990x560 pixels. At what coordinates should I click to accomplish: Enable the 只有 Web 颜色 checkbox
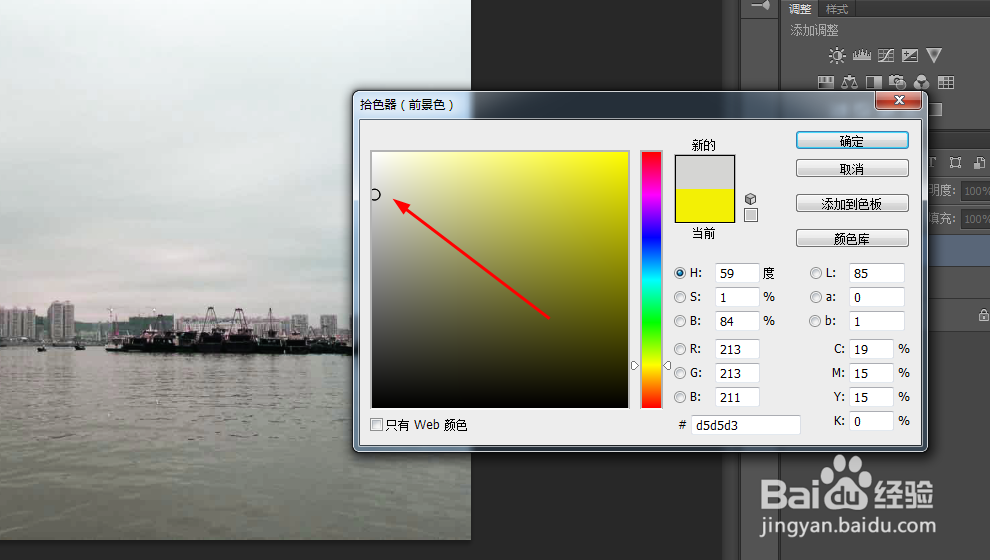376,425
